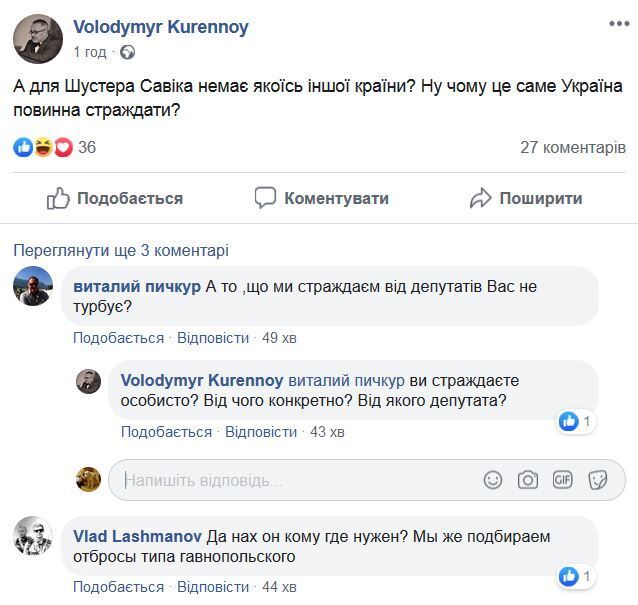Viewport: 638px width, 605px height.
Task: Click the public globe privacy icon
Action: pos(127,52)
